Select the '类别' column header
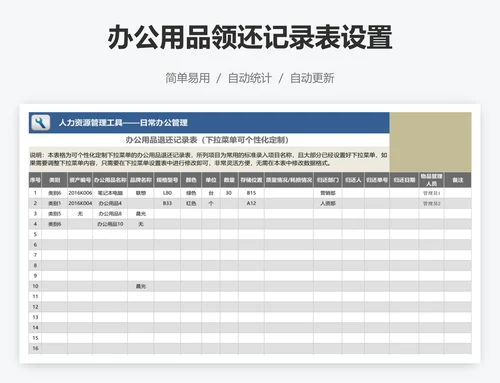 (55, 180)
